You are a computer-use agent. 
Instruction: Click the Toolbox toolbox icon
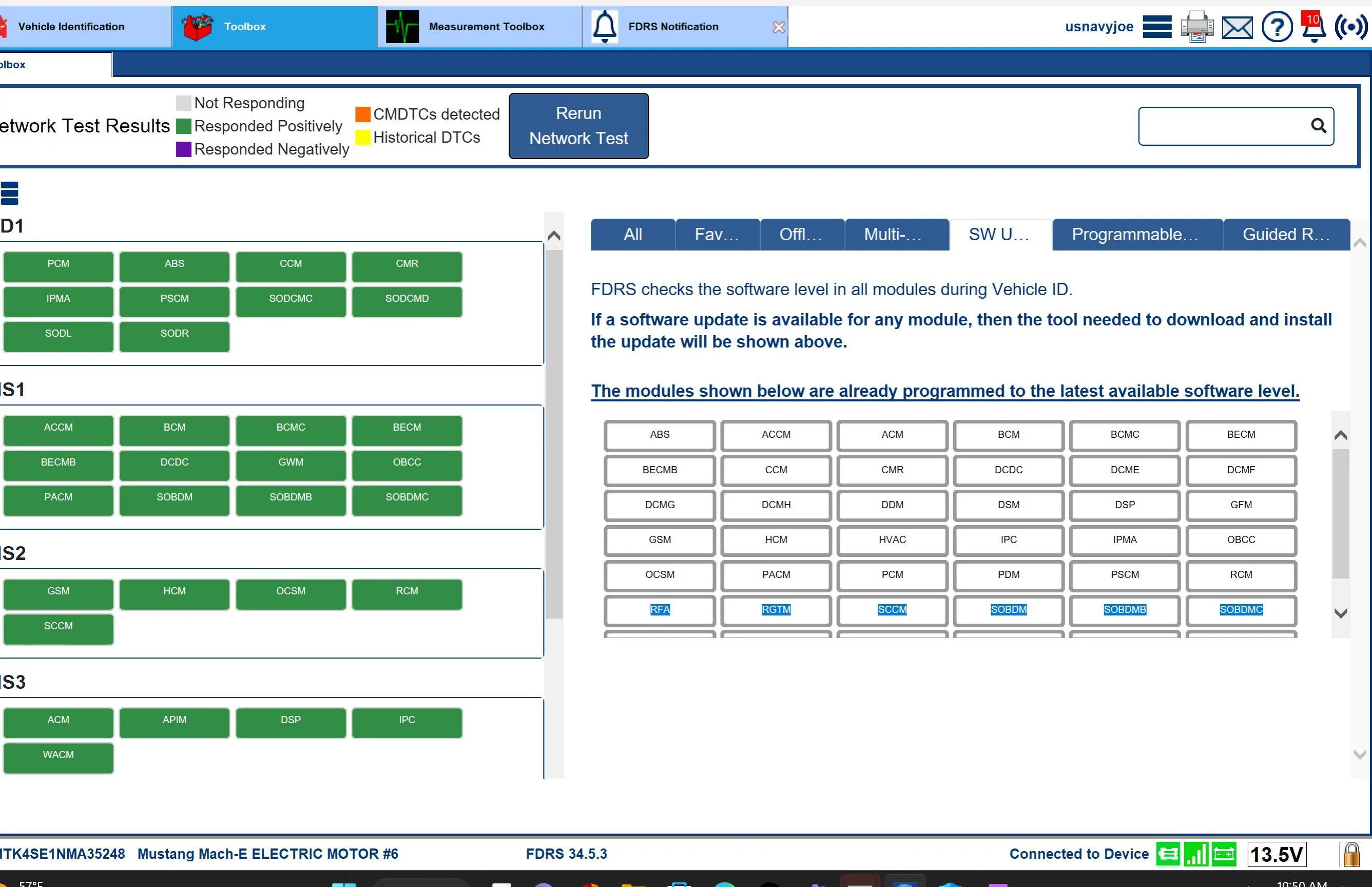point(197,27)
